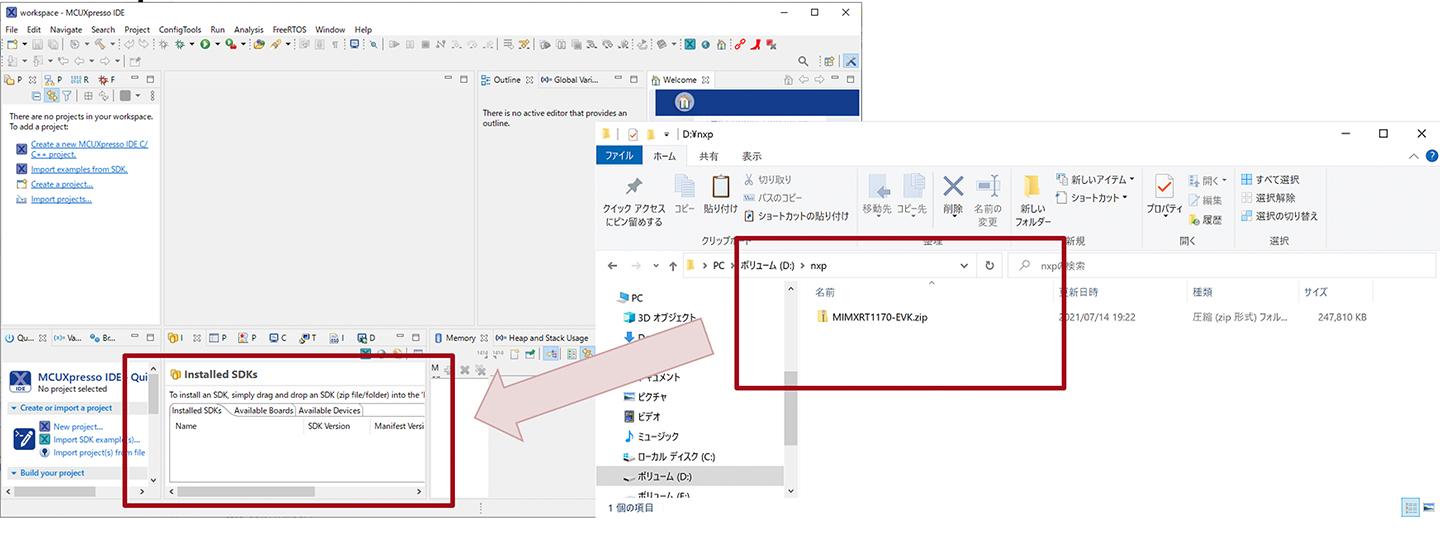Click the Quick Access pin icon in Explorer
1440x546 pixels.
[633, 186]
